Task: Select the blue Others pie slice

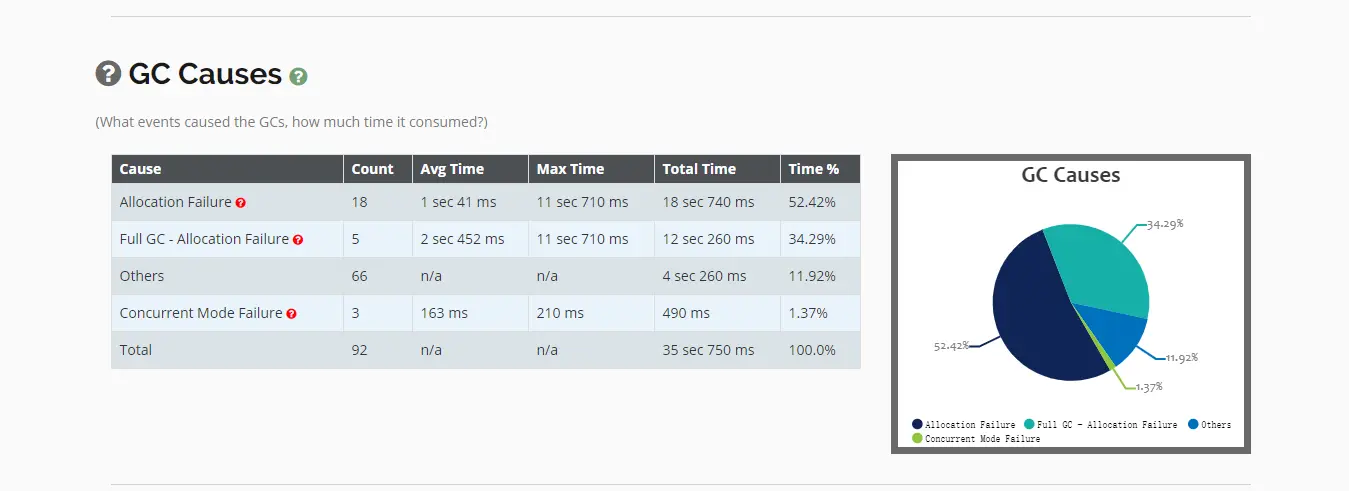Action: (1115, 333)
